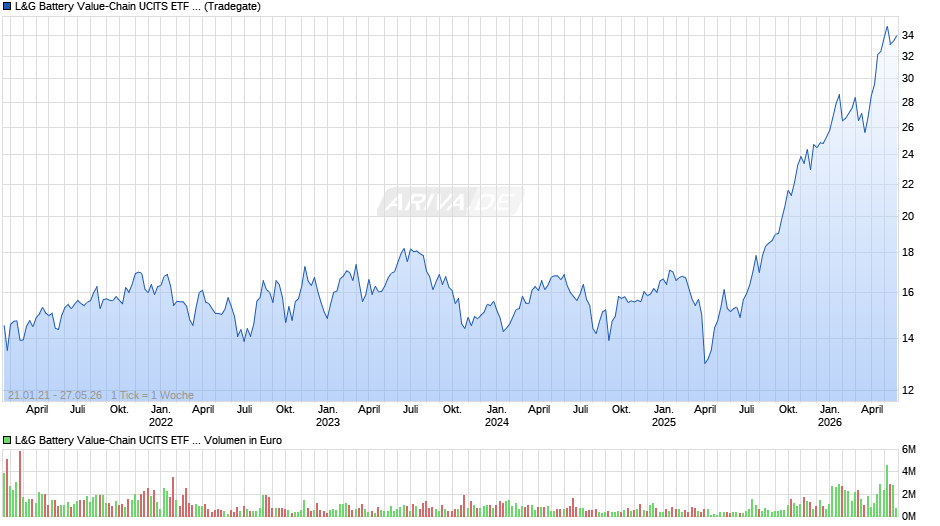Click the price axis label '16'
The width and height of the screenshot is (940, 526).
(908, 293)
